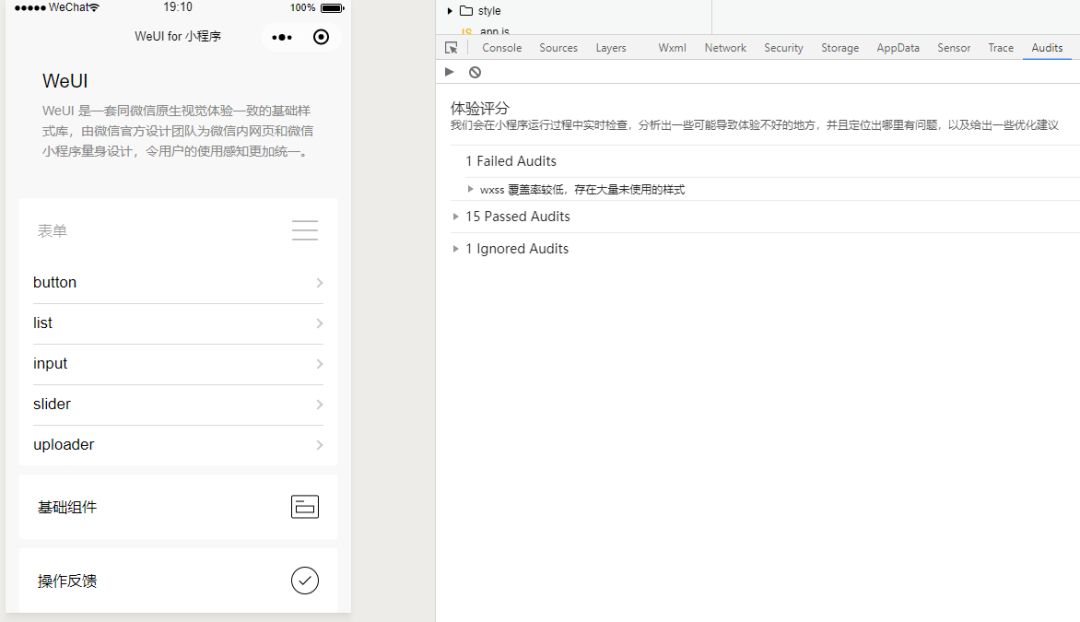Tap the mini program close circle button
This screenshot has height=622, width=1080.
pyautogui.click(x=321, y=37)
